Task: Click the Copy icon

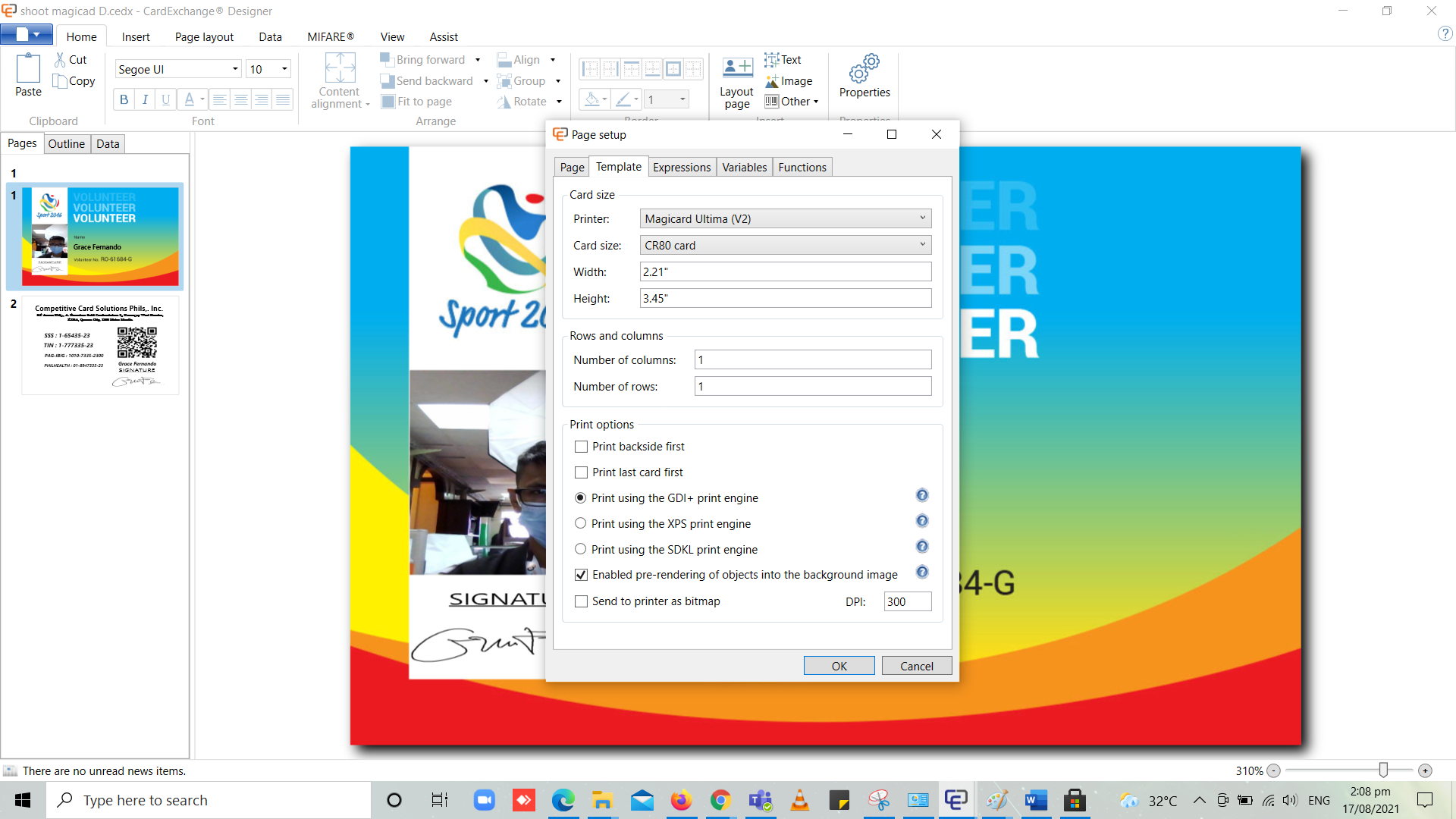Action: [x=60, y=80]
